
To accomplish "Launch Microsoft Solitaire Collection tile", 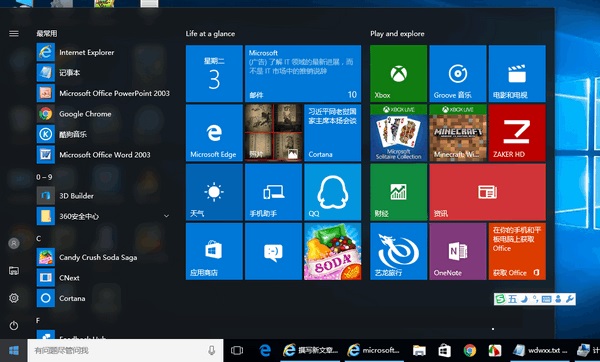I will click(398, 133).
